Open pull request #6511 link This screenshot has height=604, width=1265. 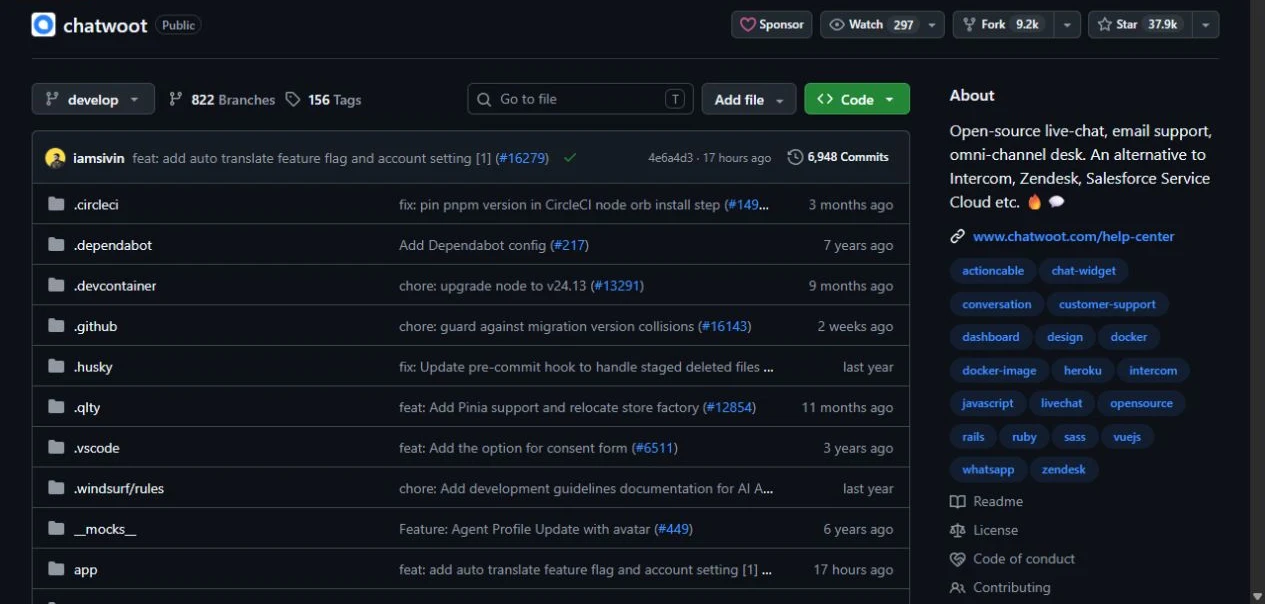[655, 448]
